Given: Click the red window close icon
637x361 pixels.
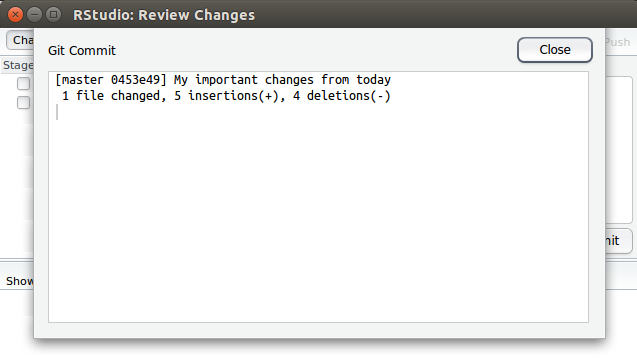Looking at the screenshot, I should pos(15,15).
